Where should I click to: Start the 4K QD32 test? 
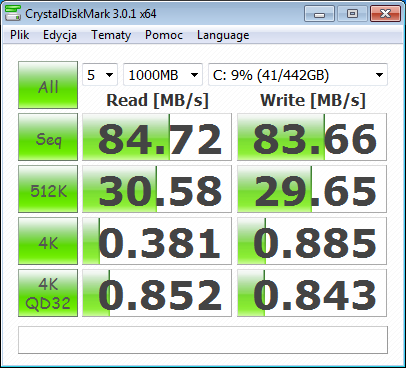[48, 293]
